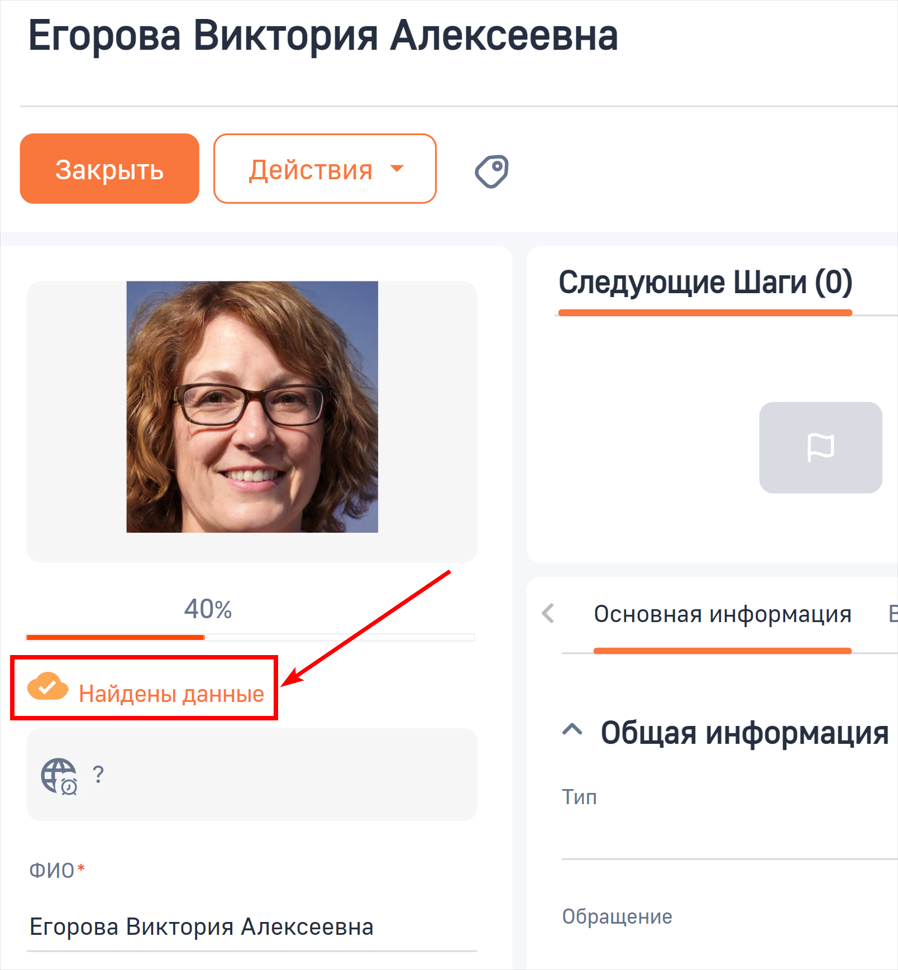Click the flag icon under Следующие Шаги
Viewport: 898px width, 970px height.
pos(820,447)
